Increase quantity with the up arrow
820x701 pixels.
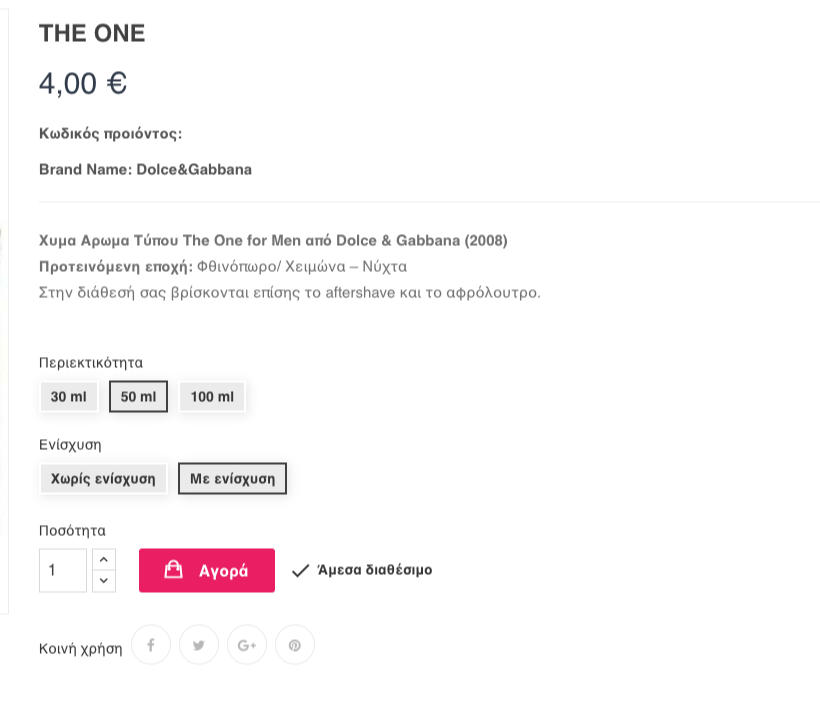(x=104, y=559)
